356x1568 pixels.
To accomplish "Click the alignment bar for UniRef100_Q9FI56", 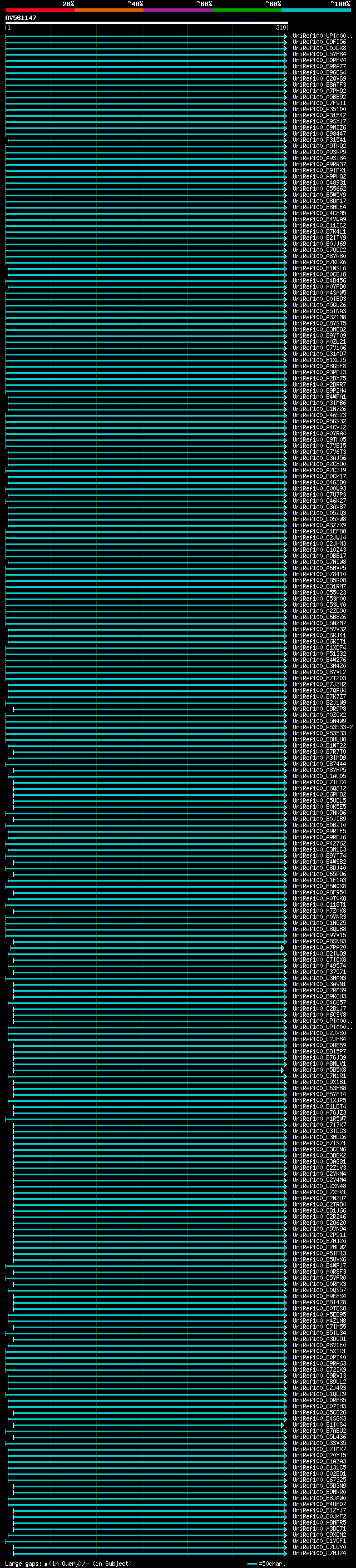I will pos(146,42).
